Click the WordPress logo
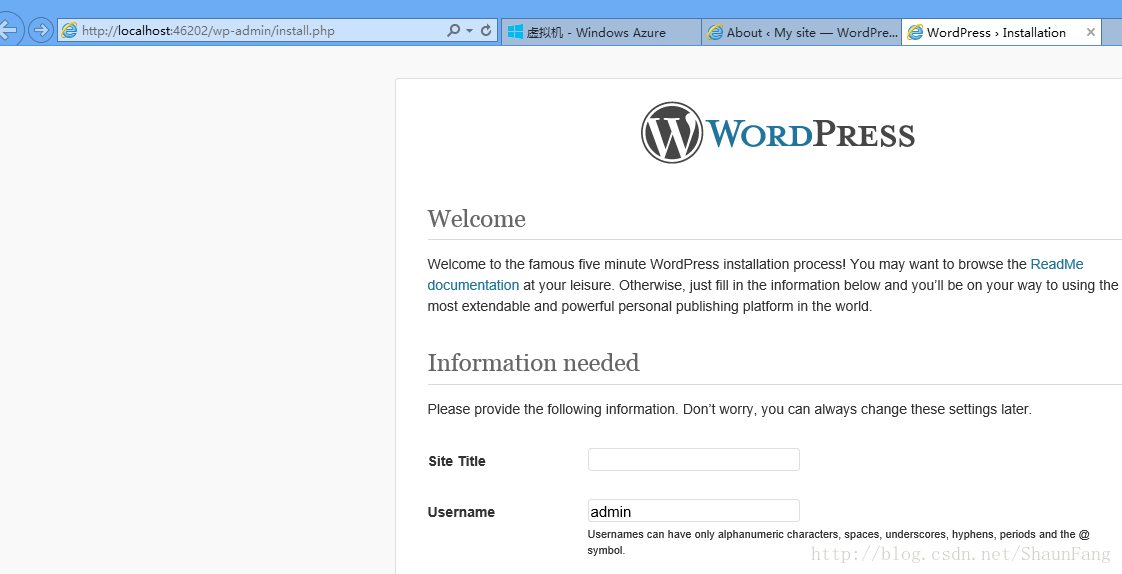The width and height of the screenshot is (1122, 574). pyautogui.click(x=778, y=132)
